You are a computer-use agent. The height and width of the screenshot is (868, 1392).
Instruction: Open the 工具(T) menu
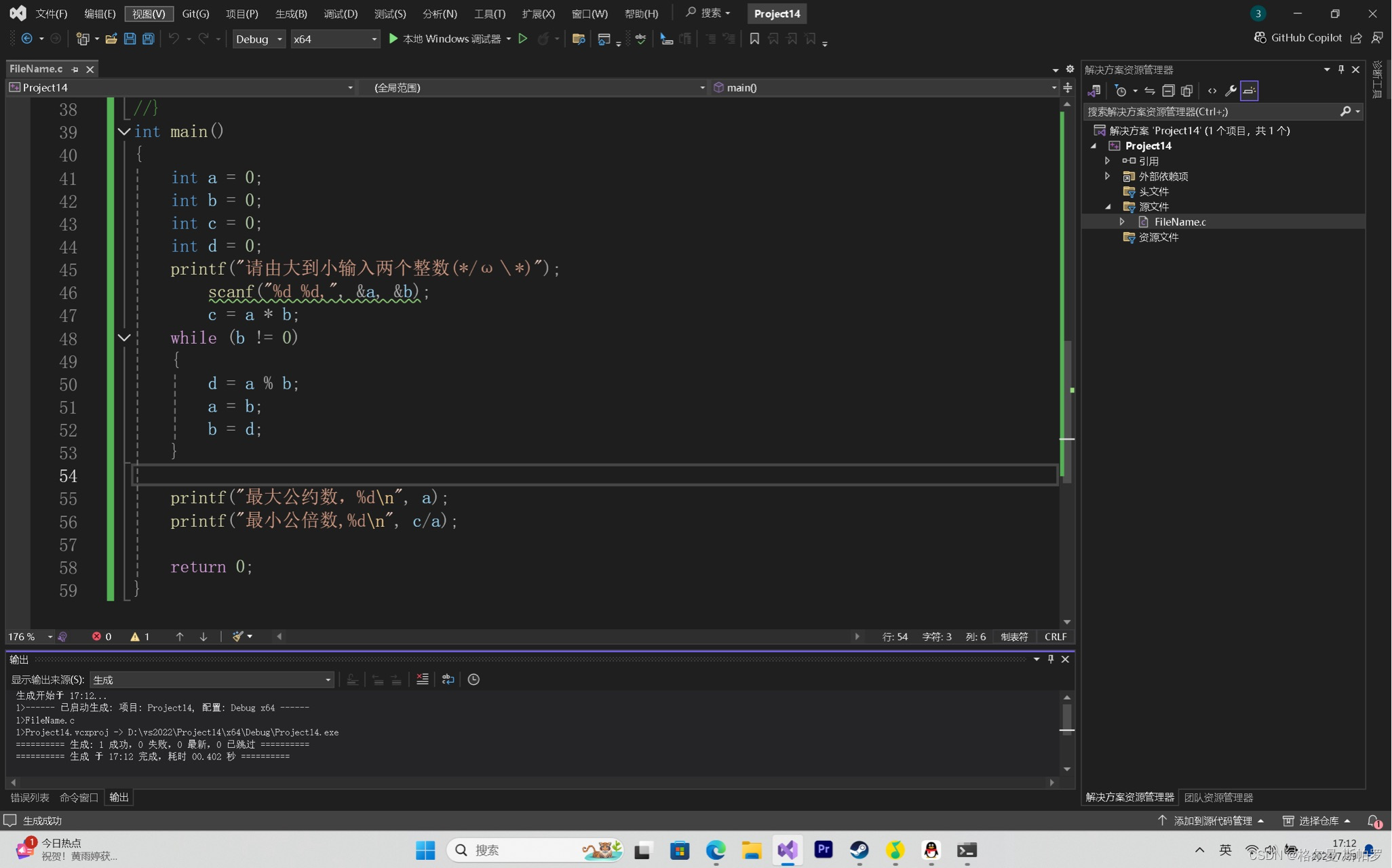pyautogui.click(x=489, y=14)
